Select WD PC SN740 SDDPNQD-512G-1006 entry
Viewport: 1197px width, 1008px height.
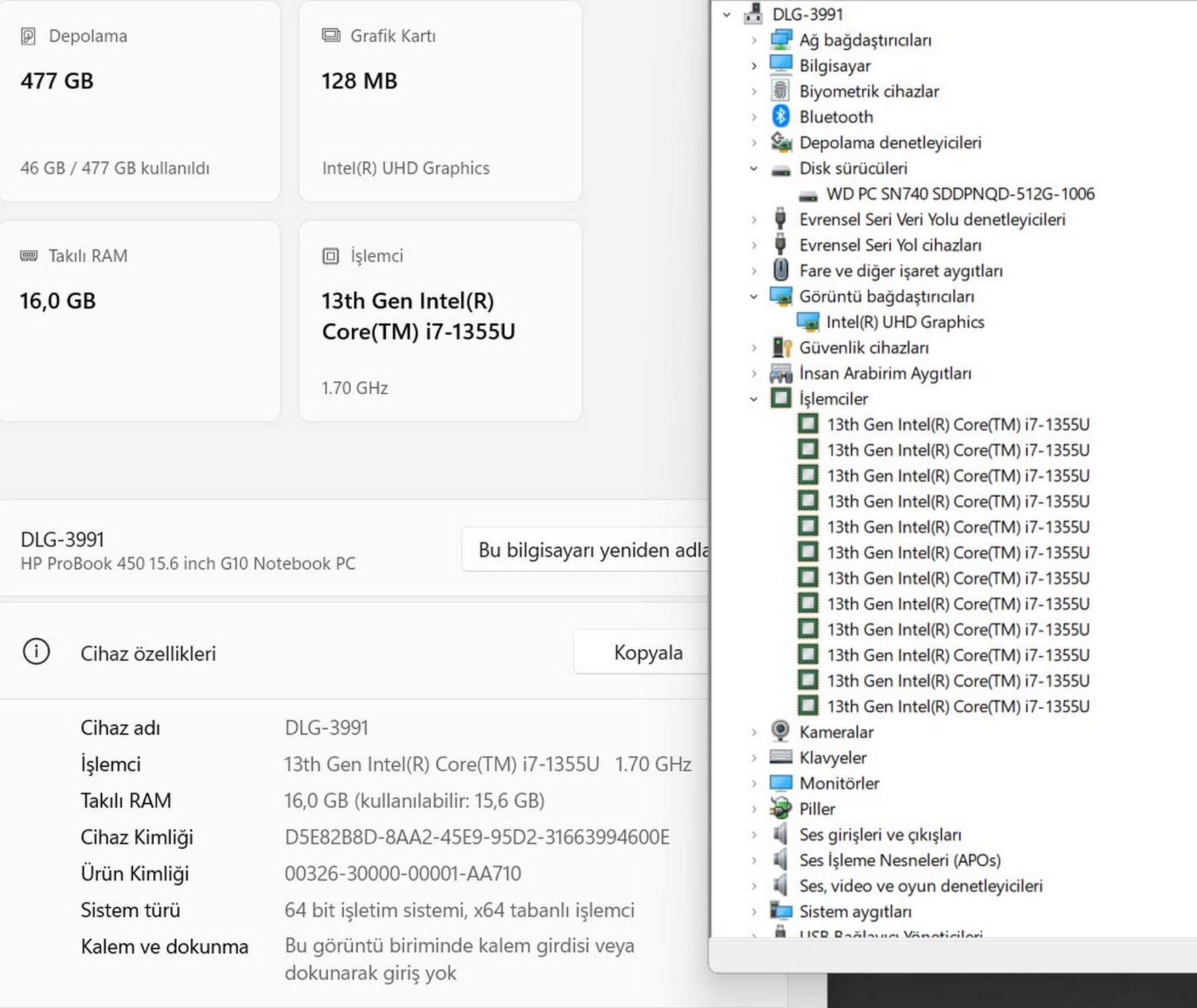pos(960,194)
